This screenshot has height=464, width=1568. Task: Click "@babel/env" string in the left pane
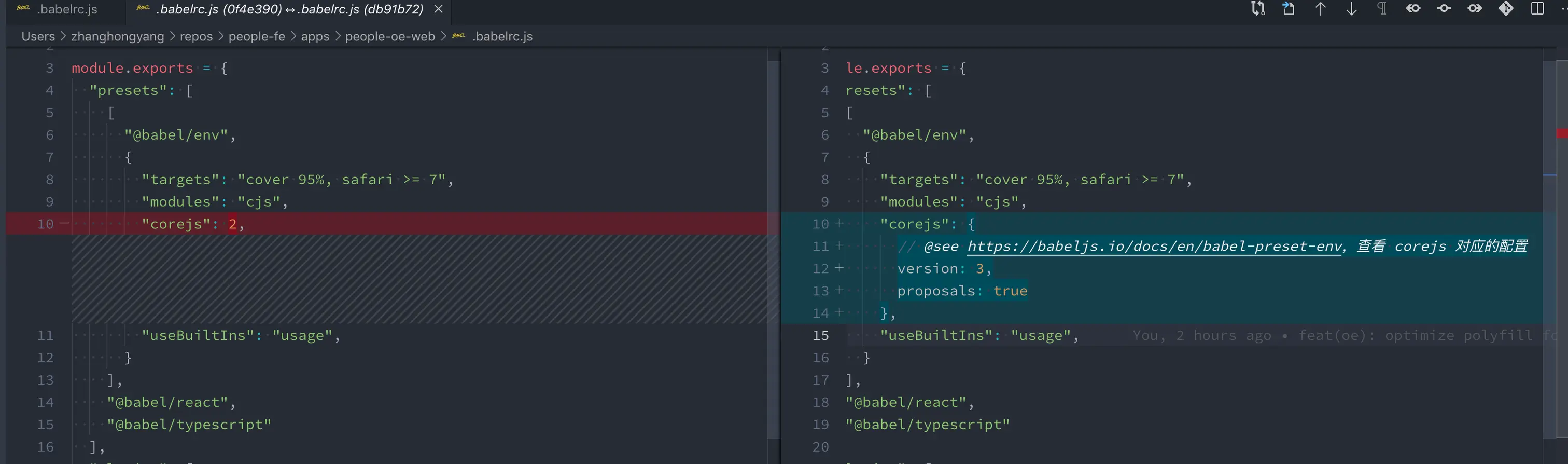pyautogui.click(x=176, y=135)
